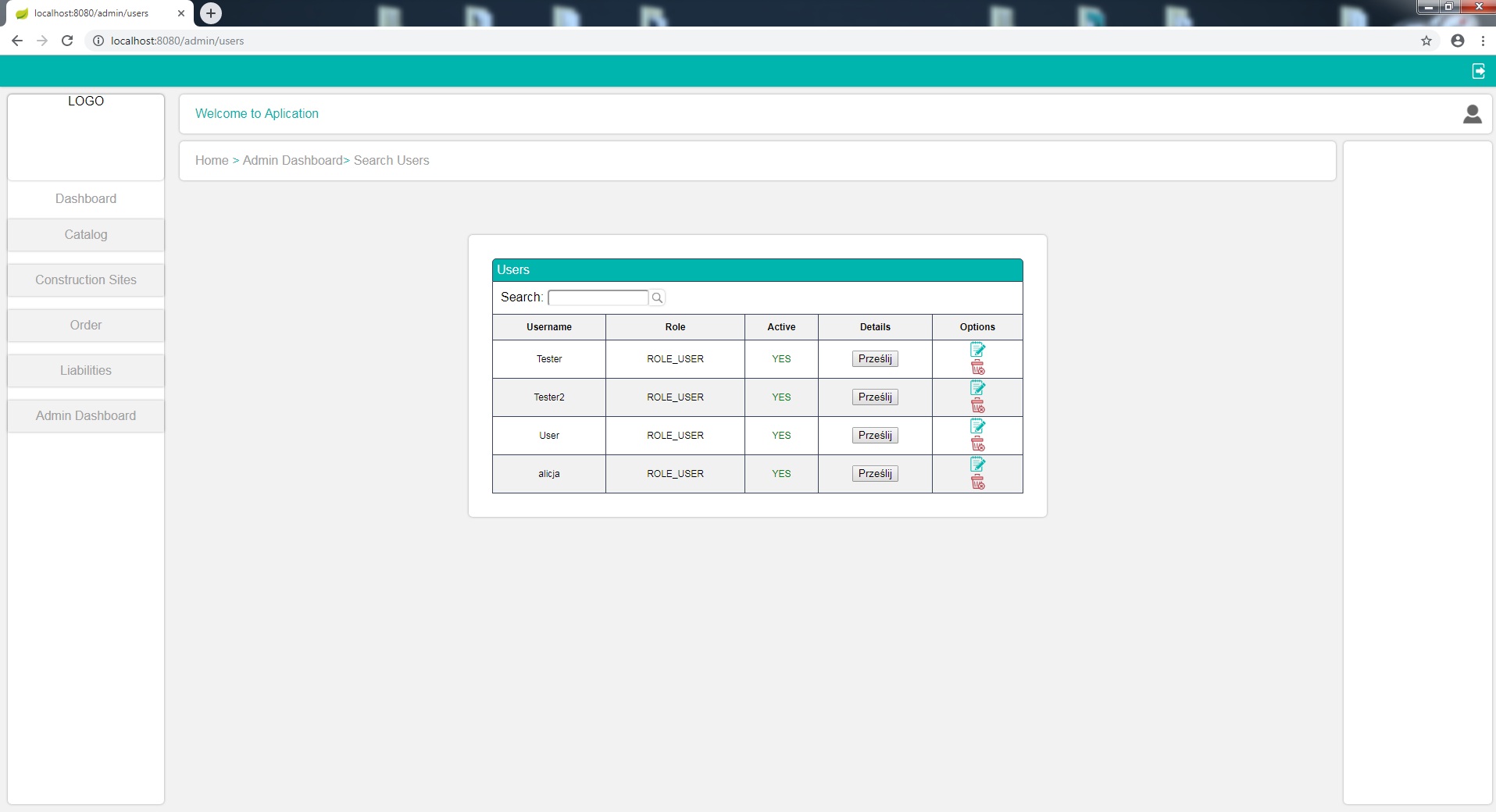Screen dimensions: 1496x812
Task: Click the YES status in Tester2 row
Action: 781,397
